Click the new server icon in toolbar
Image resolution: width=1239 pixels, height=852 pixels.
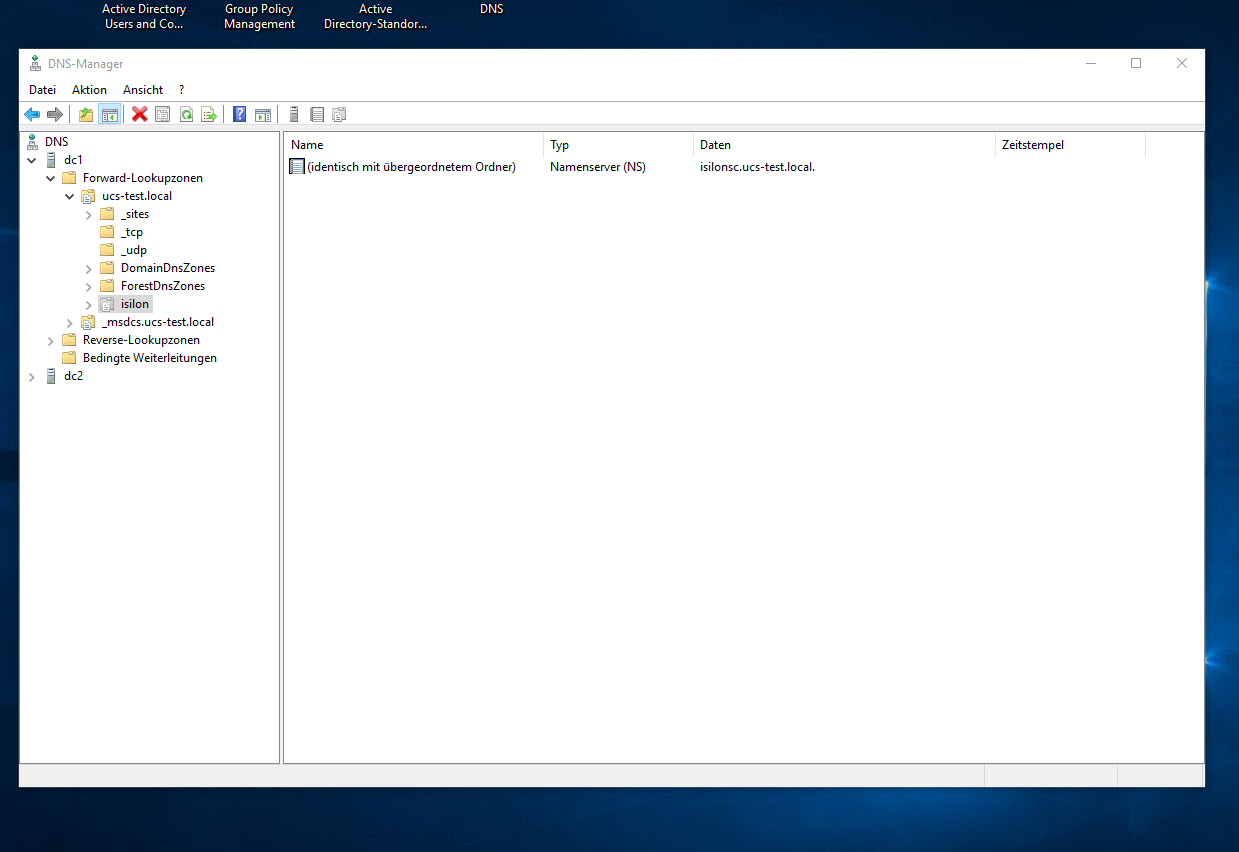click(294, 115)
